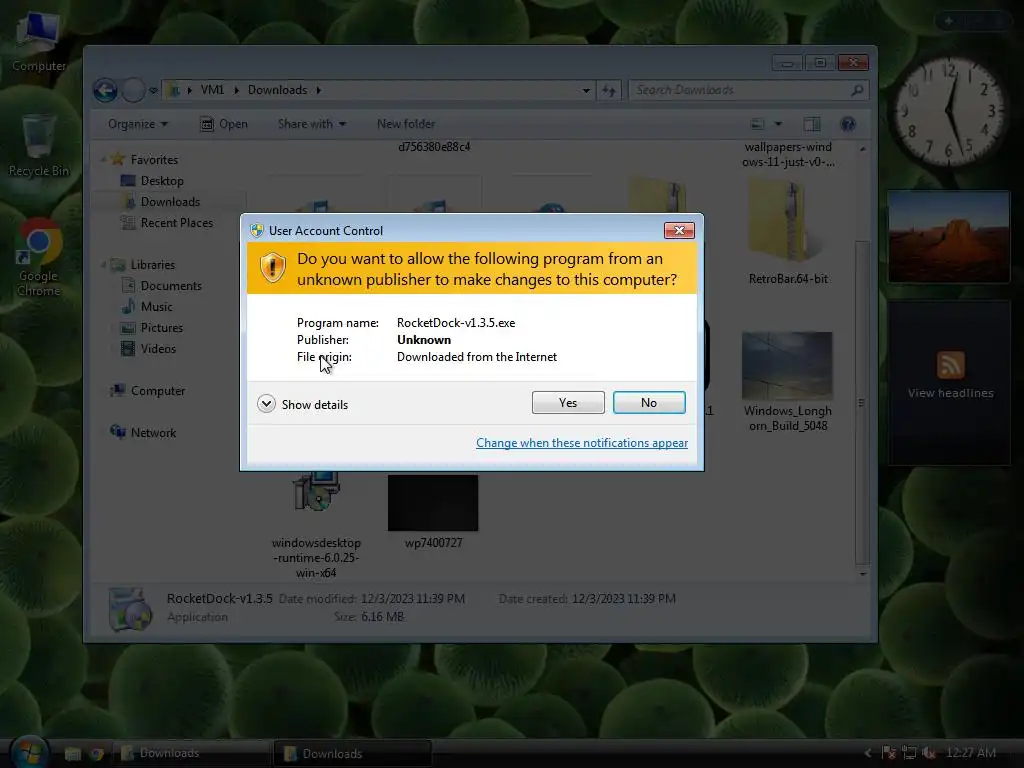Click New folder toolbar button
Image resolution: width=1024 pixels, height=768 pixels.
(406, 124)
